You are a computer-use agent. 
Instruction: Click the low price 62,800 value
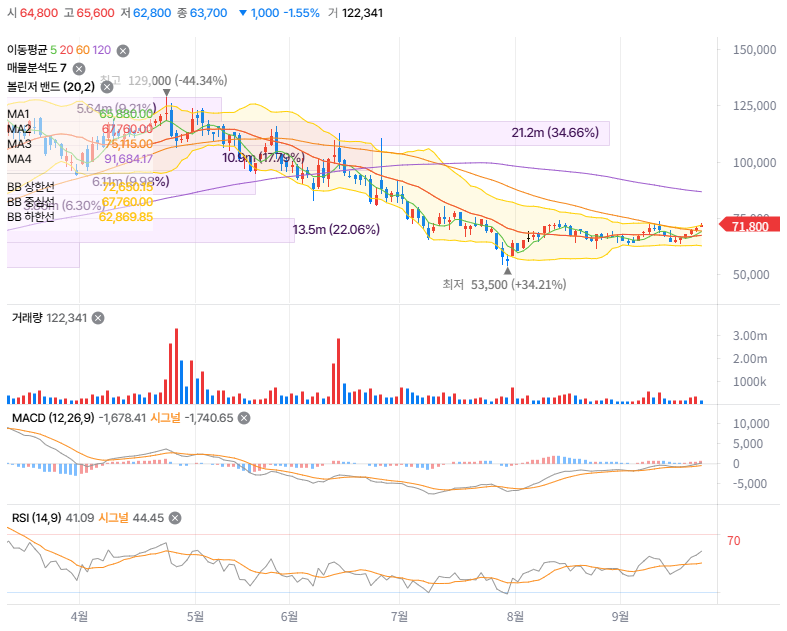pyautogui.click(x=152, y=13)
